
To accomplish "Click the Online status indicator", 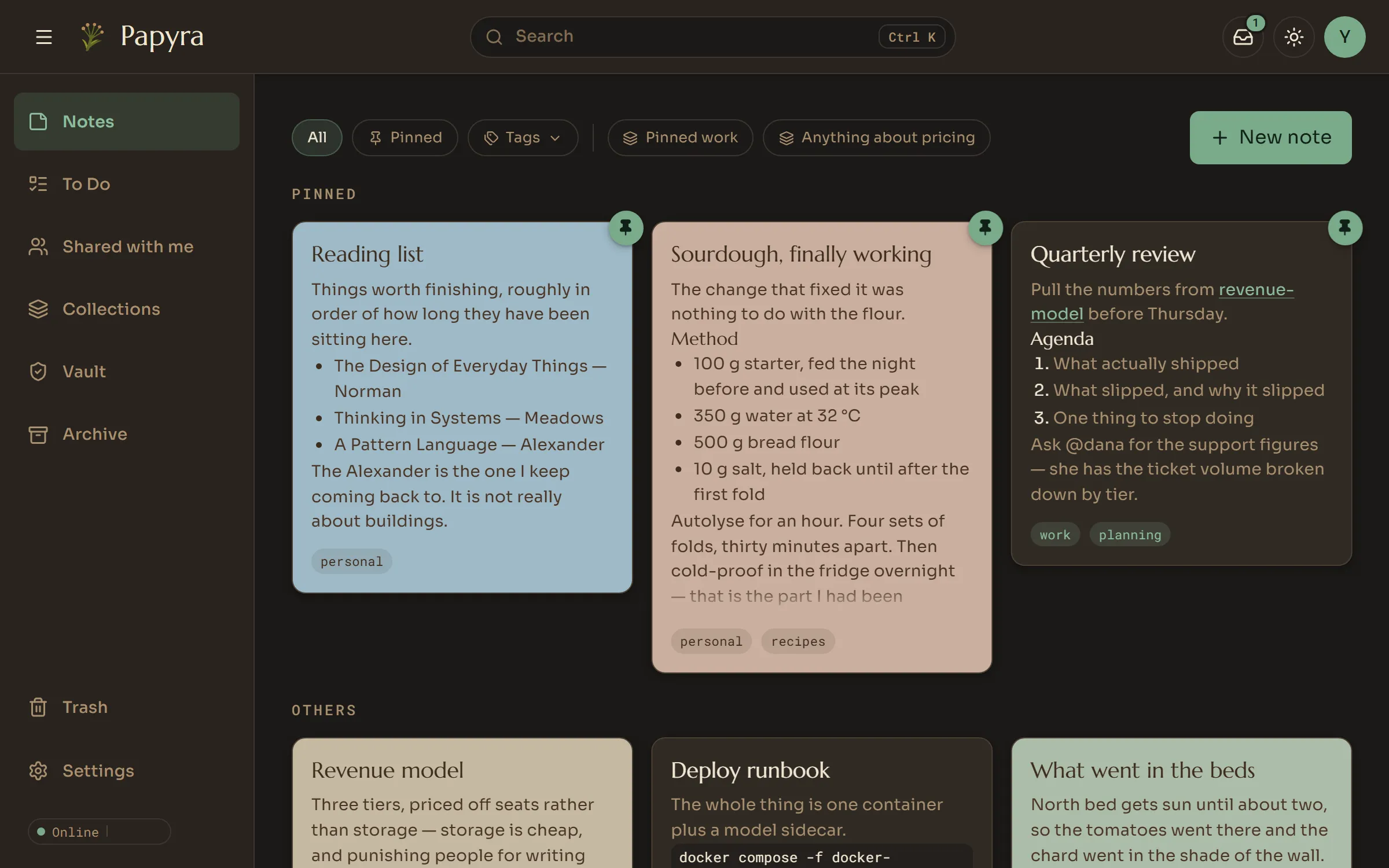I will click(x=99, y=832).
